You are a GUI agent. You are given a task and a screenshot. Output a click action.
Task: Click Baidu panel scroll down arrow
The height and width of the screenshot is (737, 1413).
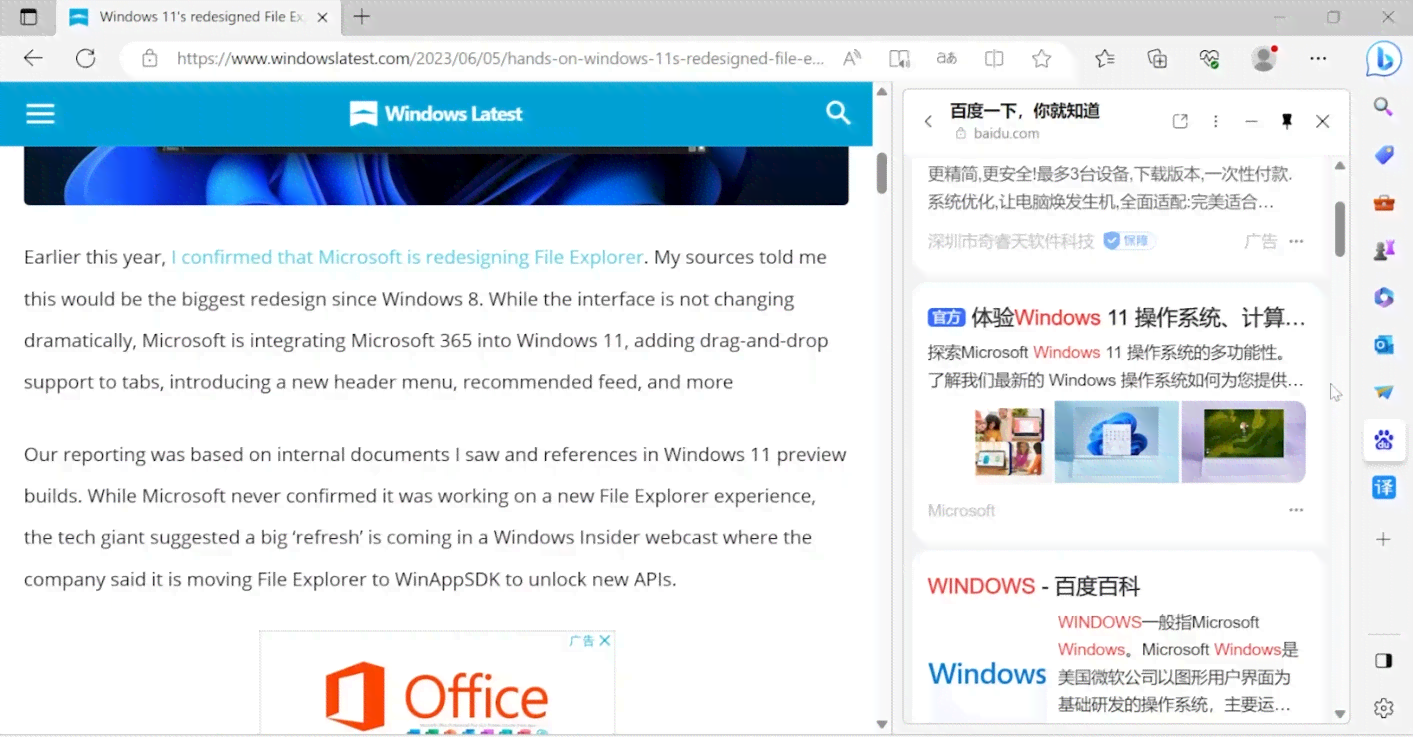[x=1340, y=714]
